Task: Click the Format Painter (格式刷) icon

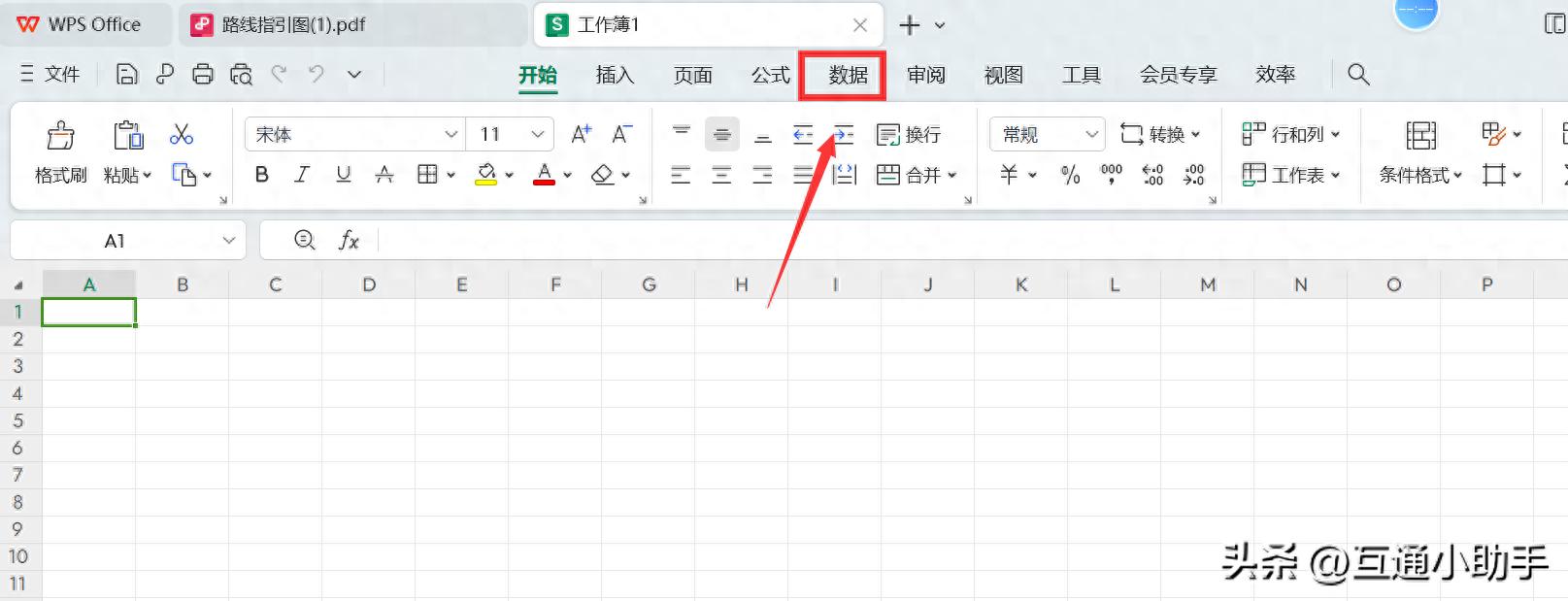Action: point(60,136)
